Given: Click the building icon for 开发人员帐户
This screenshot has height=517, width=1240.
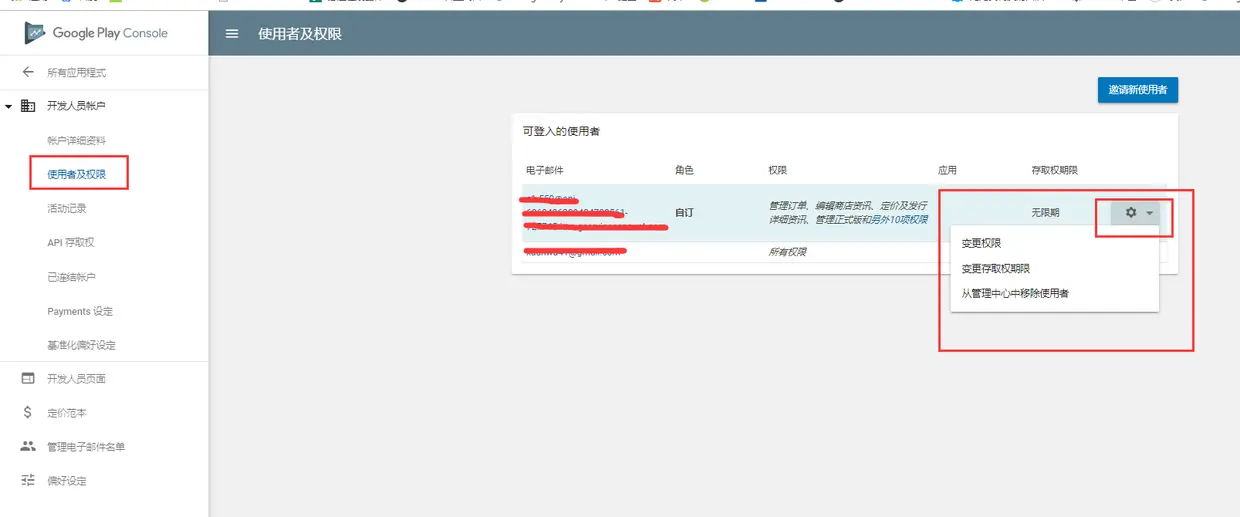Looking at the screenshot, I should click(x=28, y=106).
